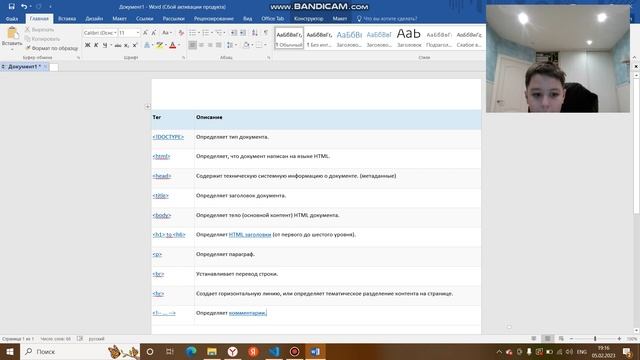Right-align the paragraph
This screenshot has width=640, height=360.
pos(210,45)
